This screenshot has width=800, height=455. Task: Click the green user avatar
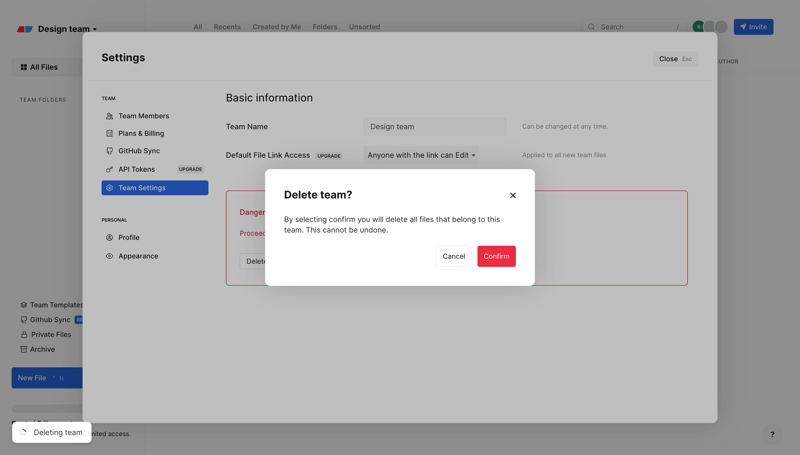coord(698,27)
